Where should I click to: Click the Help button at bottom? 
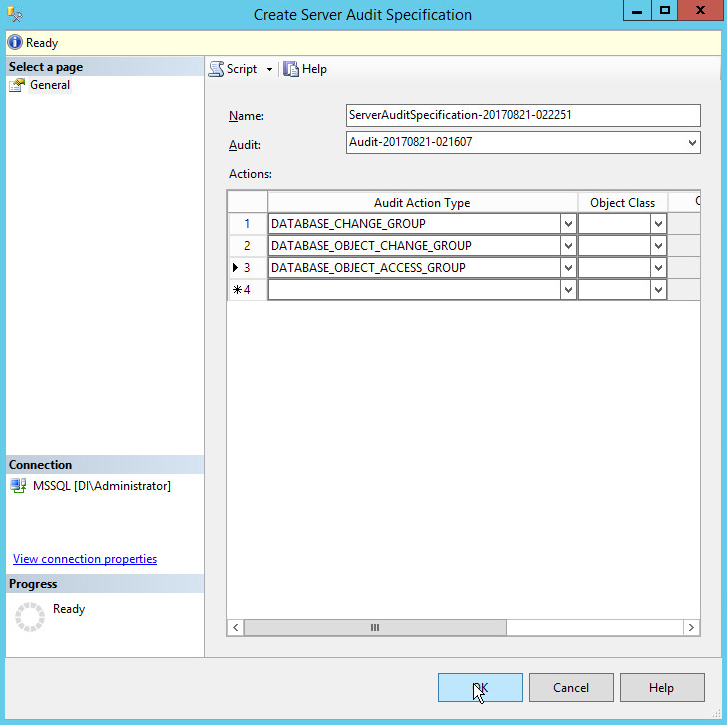pyautogui.click(x=661, y=688)
